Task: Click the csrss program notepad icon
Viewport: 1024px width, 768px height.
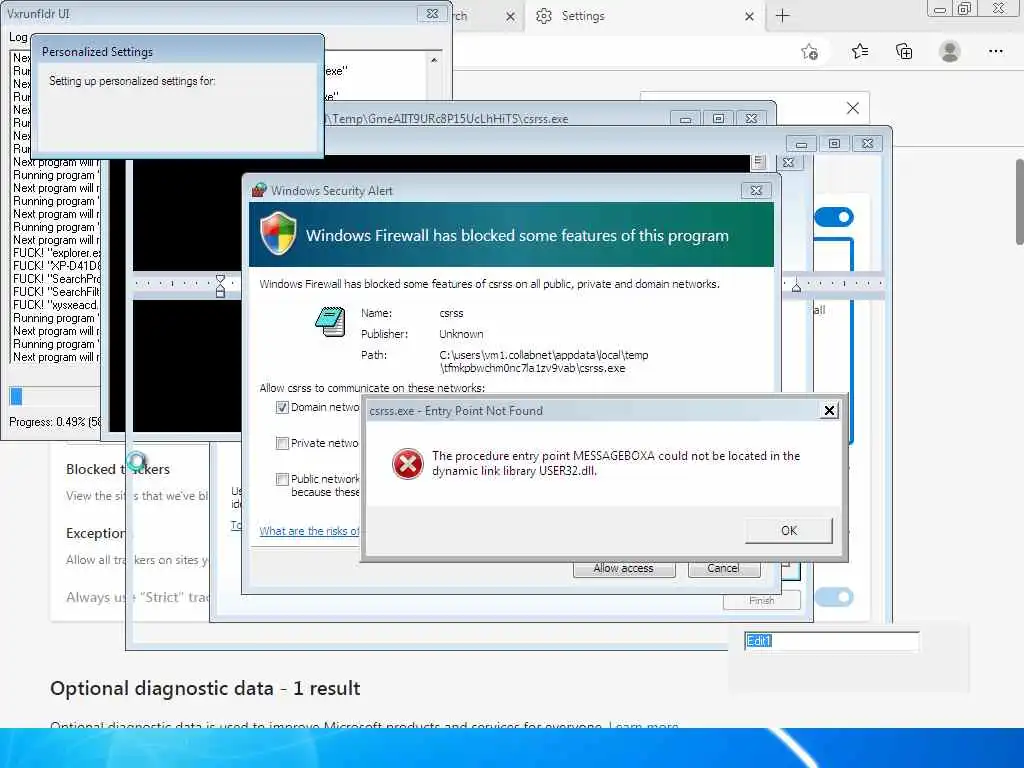Action: (x=330, y=321)
